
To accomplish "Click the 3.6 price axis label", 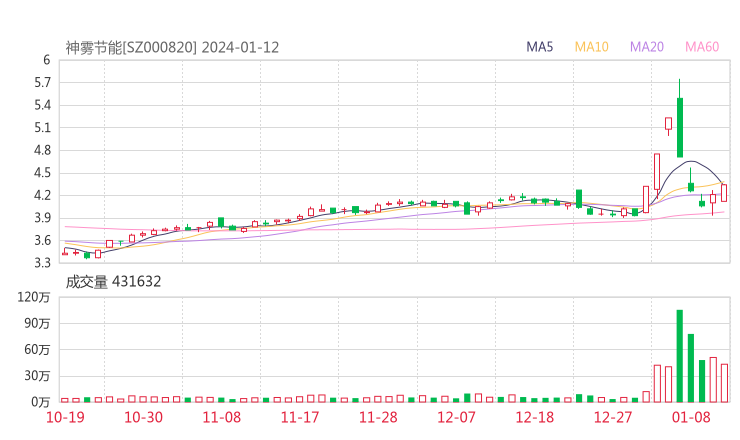I will [x=42, y=241].
